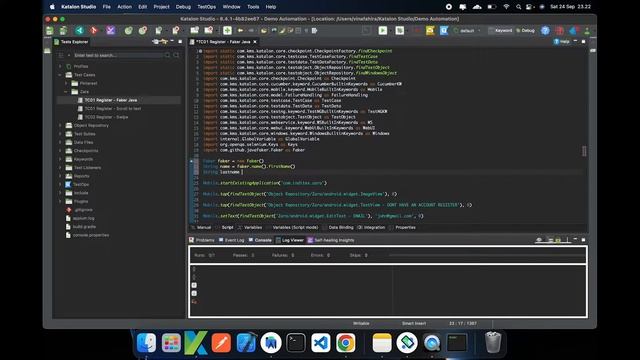Open the default execution profile dropdown
This screenshot has width=640, height=360.
pos(467,31)
